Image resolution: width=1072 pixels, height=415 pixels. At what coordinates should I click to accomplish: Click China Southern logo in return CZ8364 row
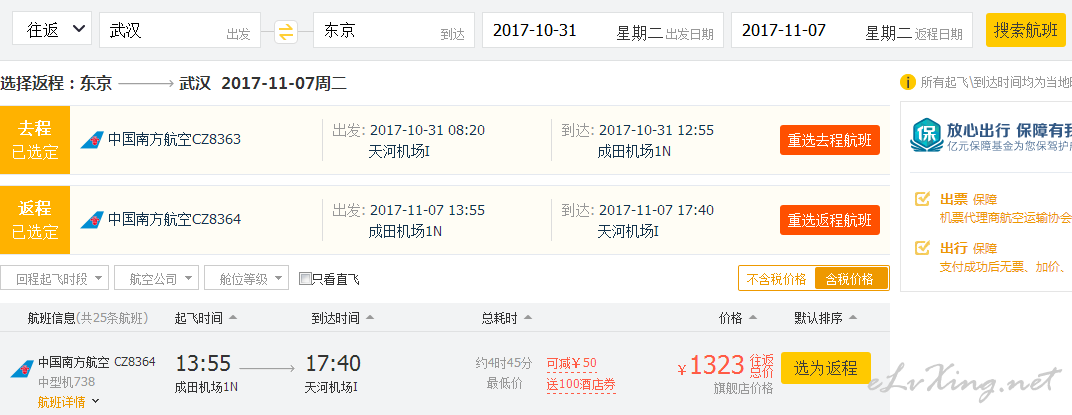[x=91, y=220]
